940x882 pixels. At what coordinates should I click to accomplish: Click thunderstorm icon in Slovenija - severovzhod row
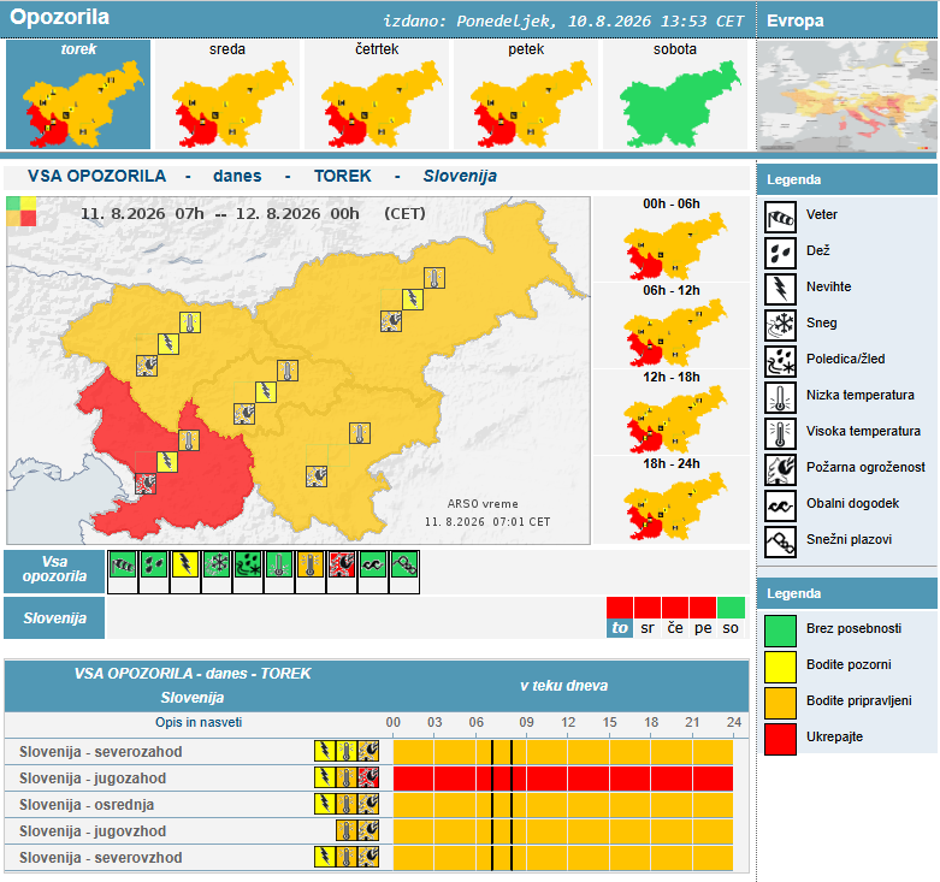click(x=324, y=857)
